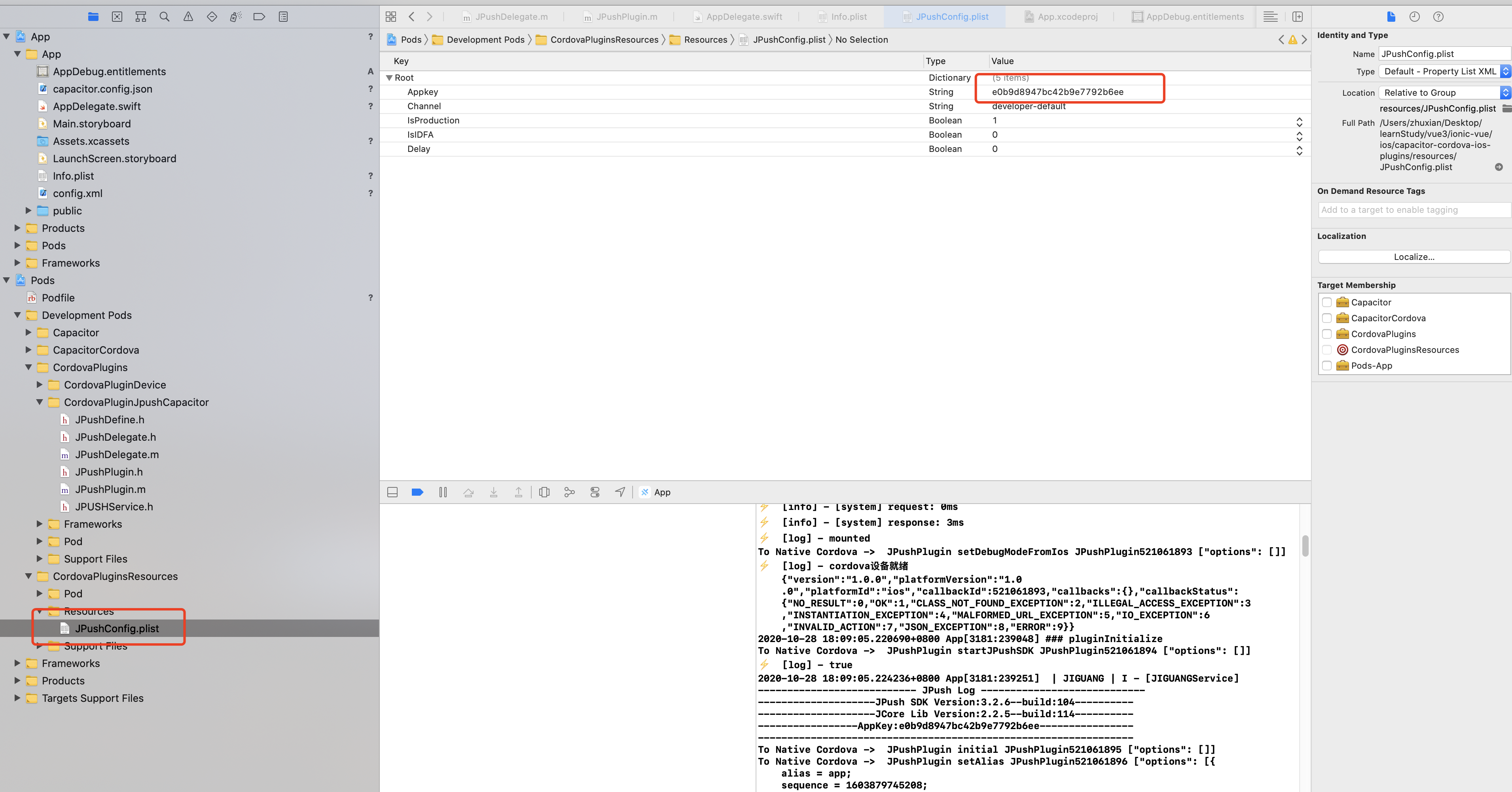Open the editor options lines icon
Screen dimensions: 1512x792
click(x=1270, y=17)
